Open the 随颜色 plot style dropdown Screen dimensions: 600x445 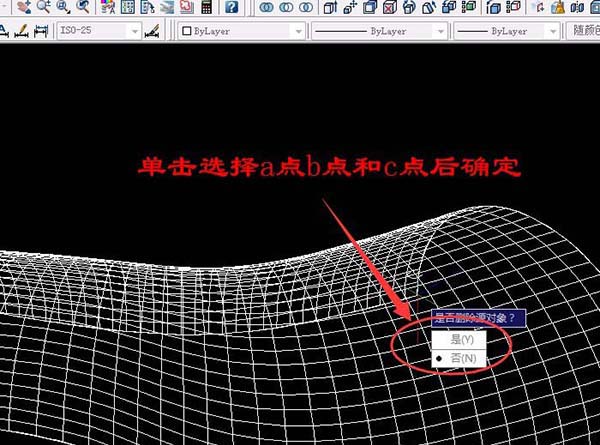click(583, 31)
